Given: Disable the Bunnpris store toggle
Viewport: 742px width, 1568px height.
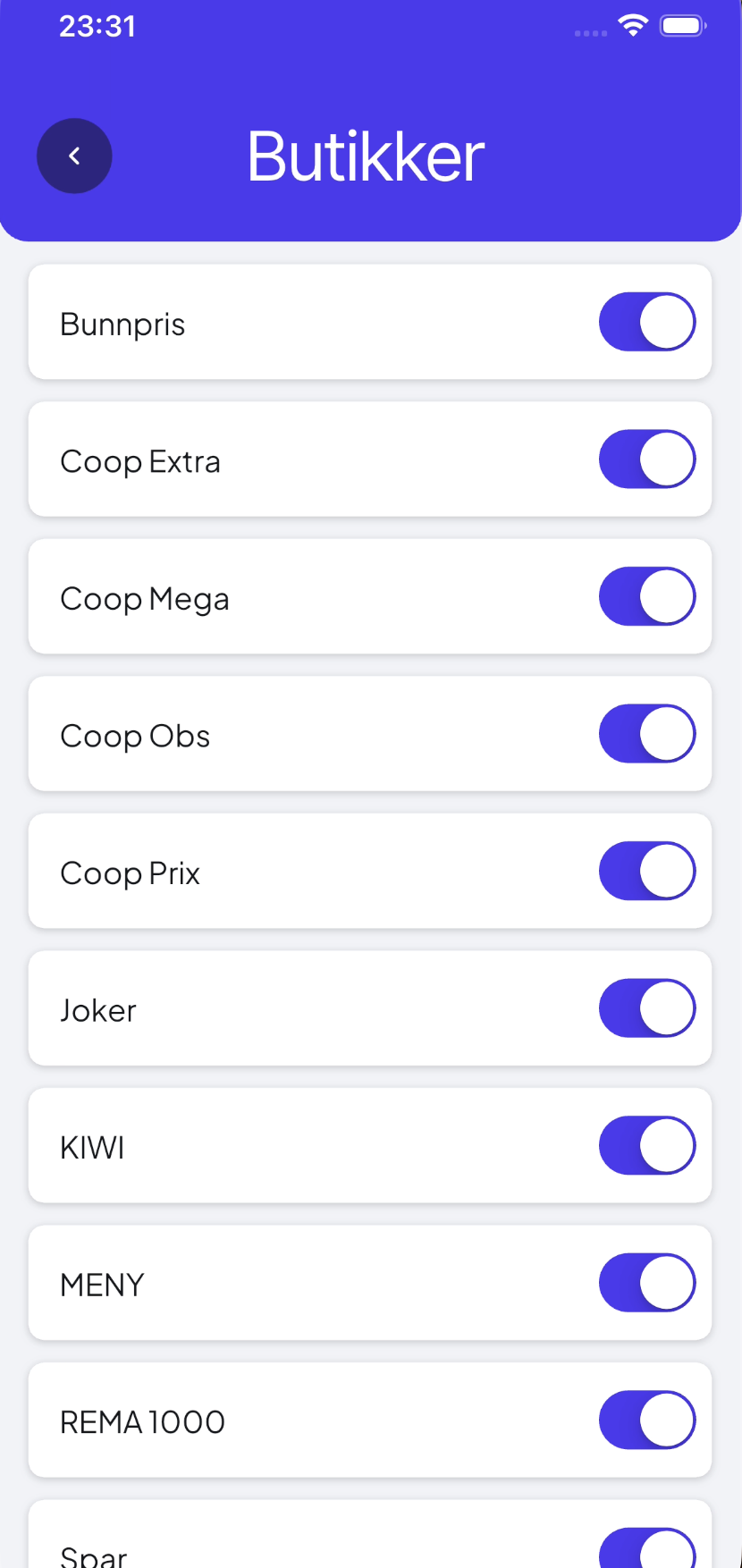Looking at the screenshot, I should tap(647, 322).
